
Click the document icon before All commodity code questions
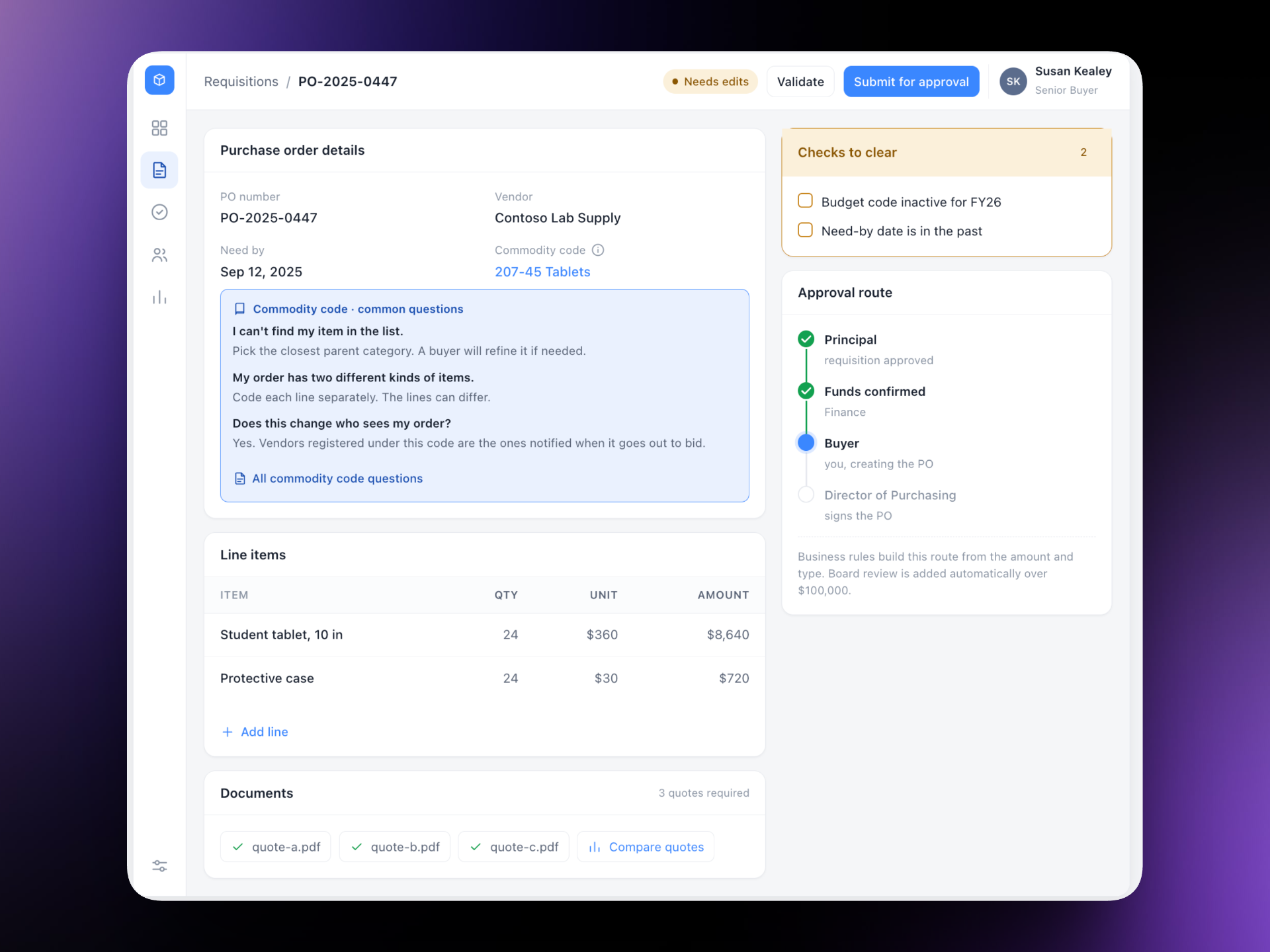239,478
